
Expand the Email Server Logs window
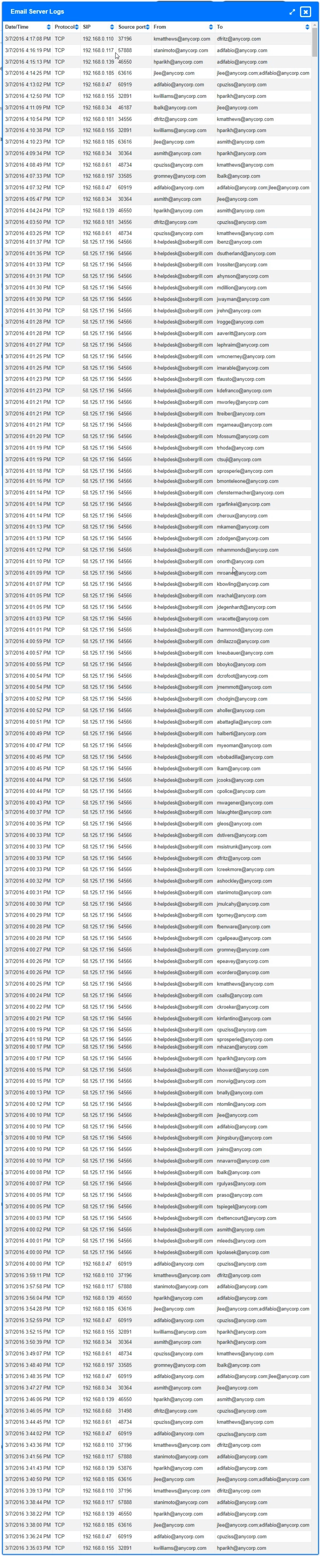click(x=292, y=12)
